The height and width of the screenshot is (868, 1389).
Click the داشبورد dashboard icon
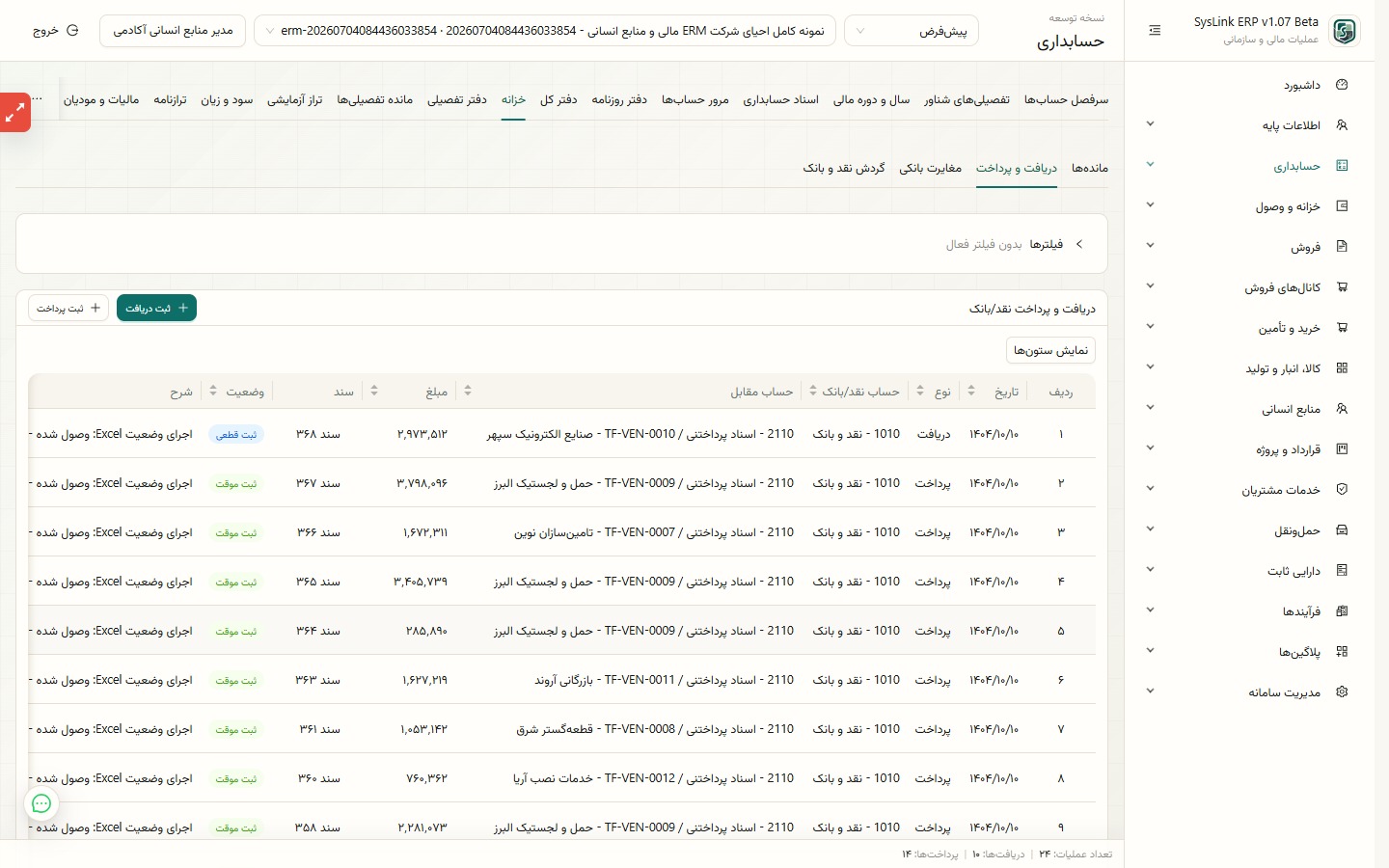[1342, 85]
